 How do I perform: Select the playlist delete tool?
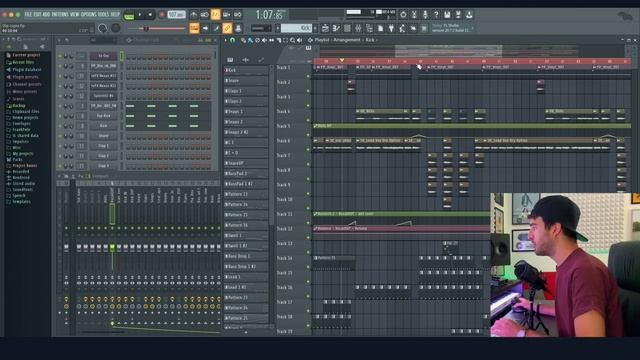(257, 40)
